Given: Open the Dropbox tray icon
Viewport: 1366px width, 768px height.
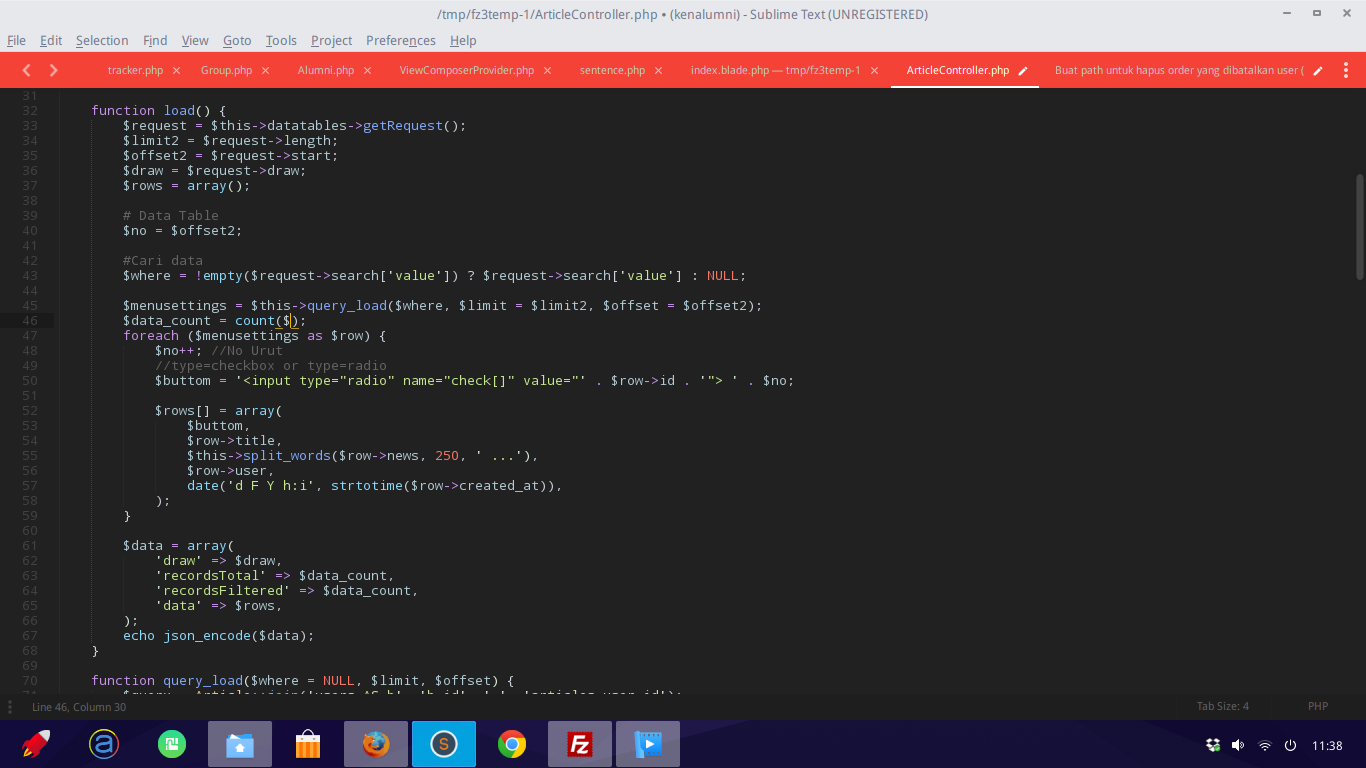Looking at the screenshot, I should (x=1213, y=745).
